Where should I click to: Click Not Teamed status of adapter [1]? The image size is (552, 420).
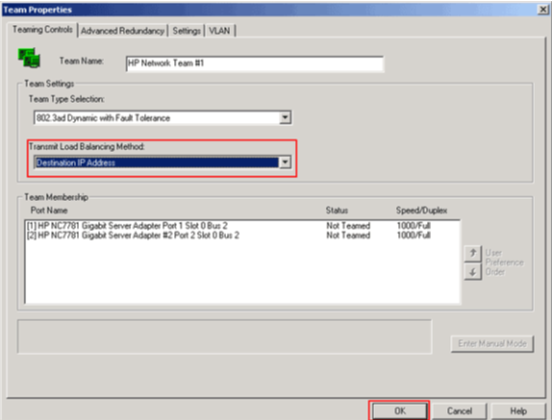coord(348,226)
